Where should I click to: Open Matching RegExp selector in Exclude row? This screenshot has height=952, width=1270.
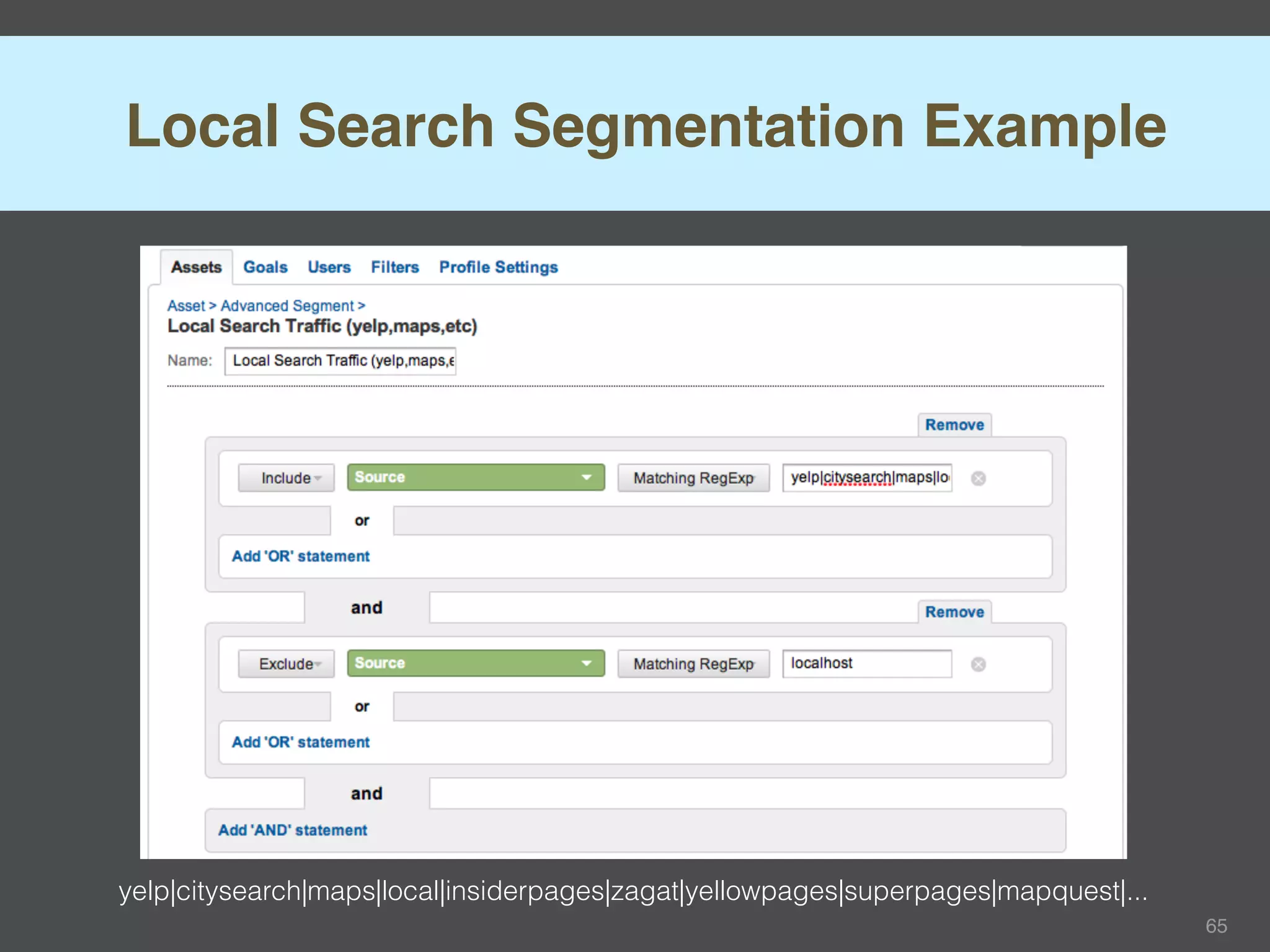(693, 664)
